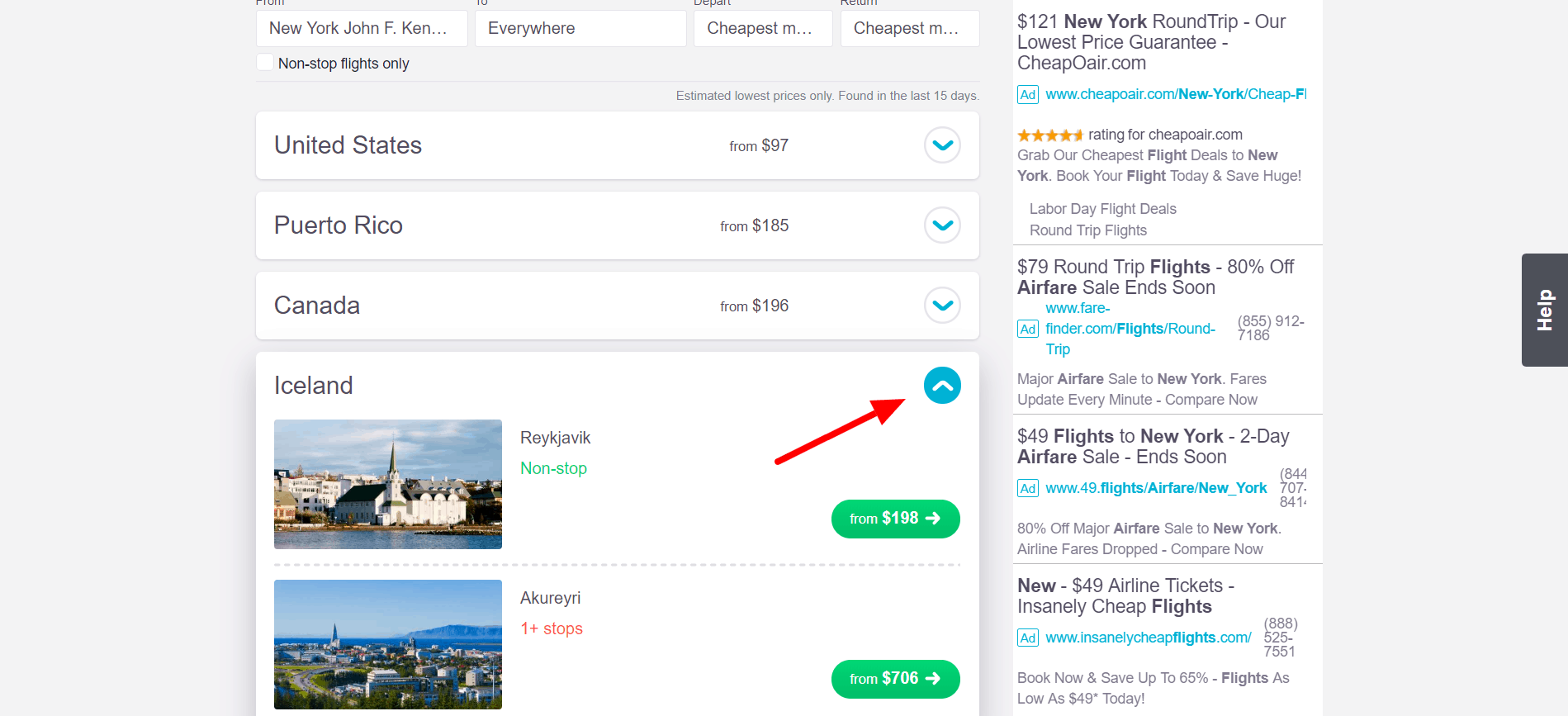Open the Depart cheapest month selector

[763, 28]
